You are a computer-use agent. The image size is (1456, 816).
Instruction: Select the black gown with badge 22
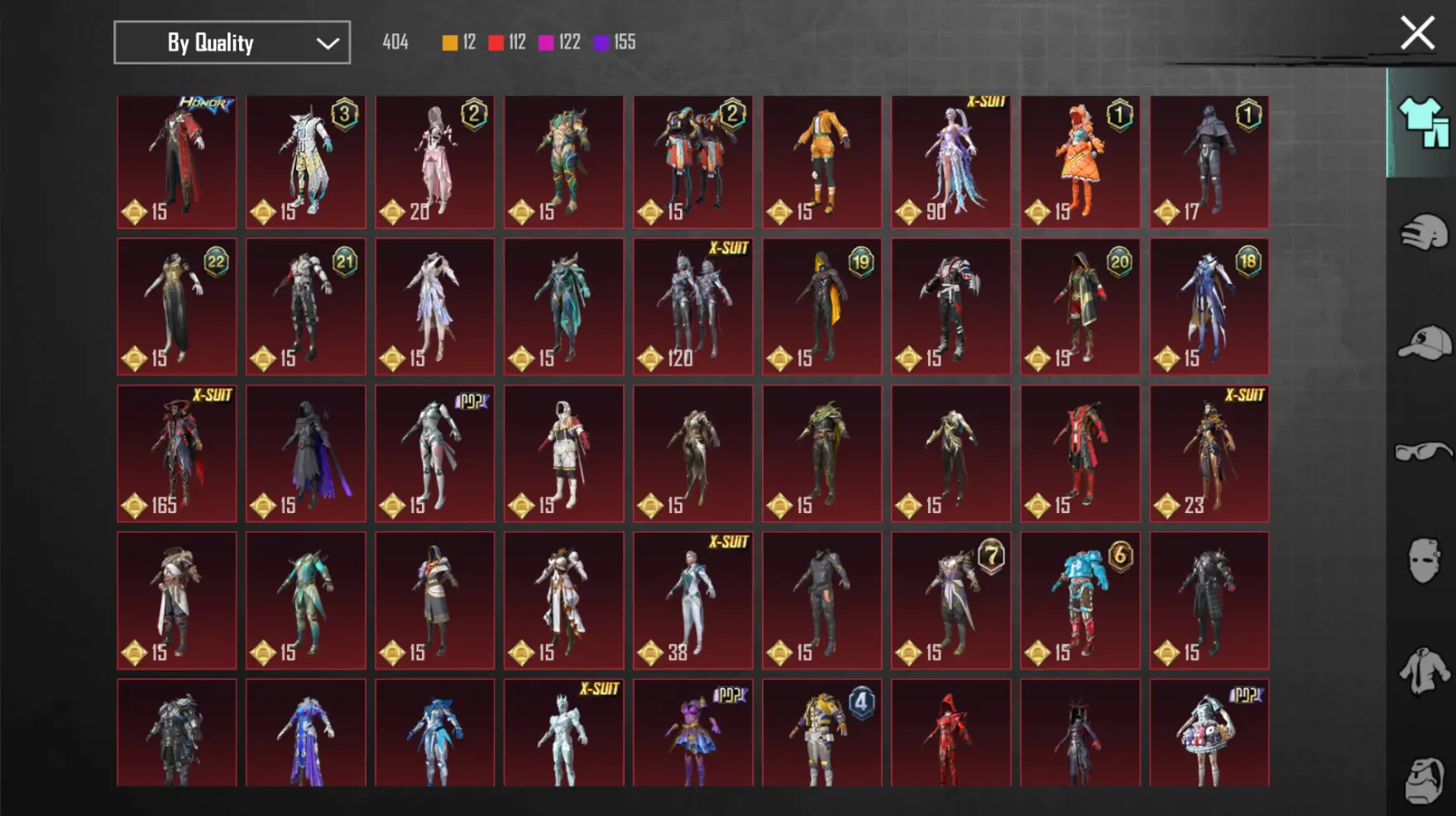pos(177,307)
